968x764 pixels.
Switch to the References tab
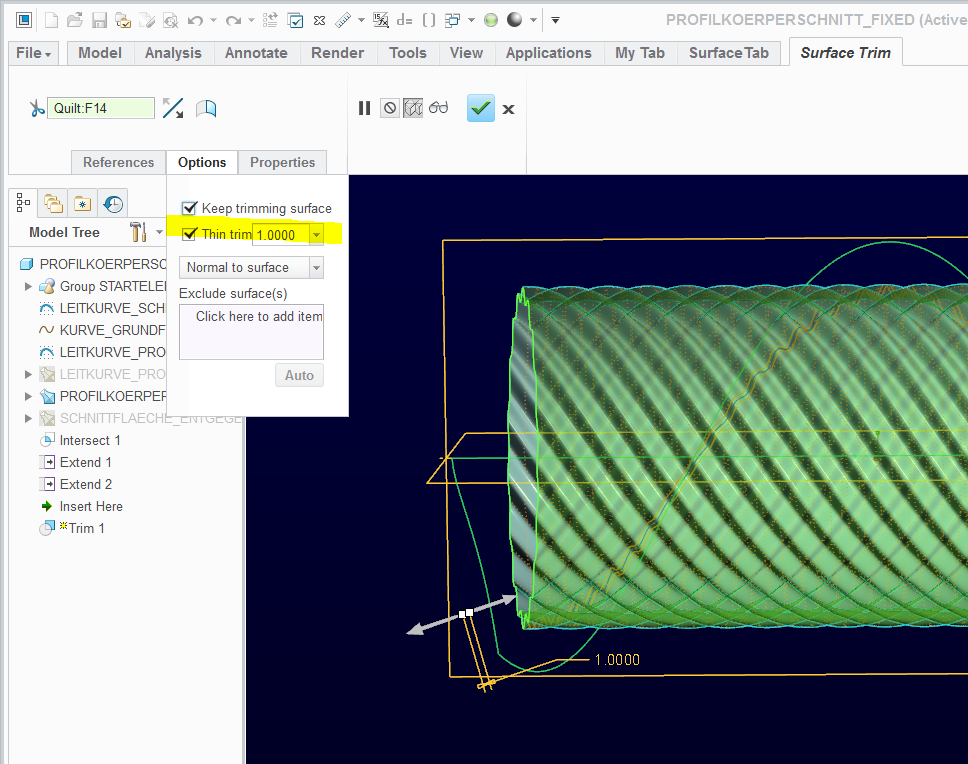[x=118, y=162]
